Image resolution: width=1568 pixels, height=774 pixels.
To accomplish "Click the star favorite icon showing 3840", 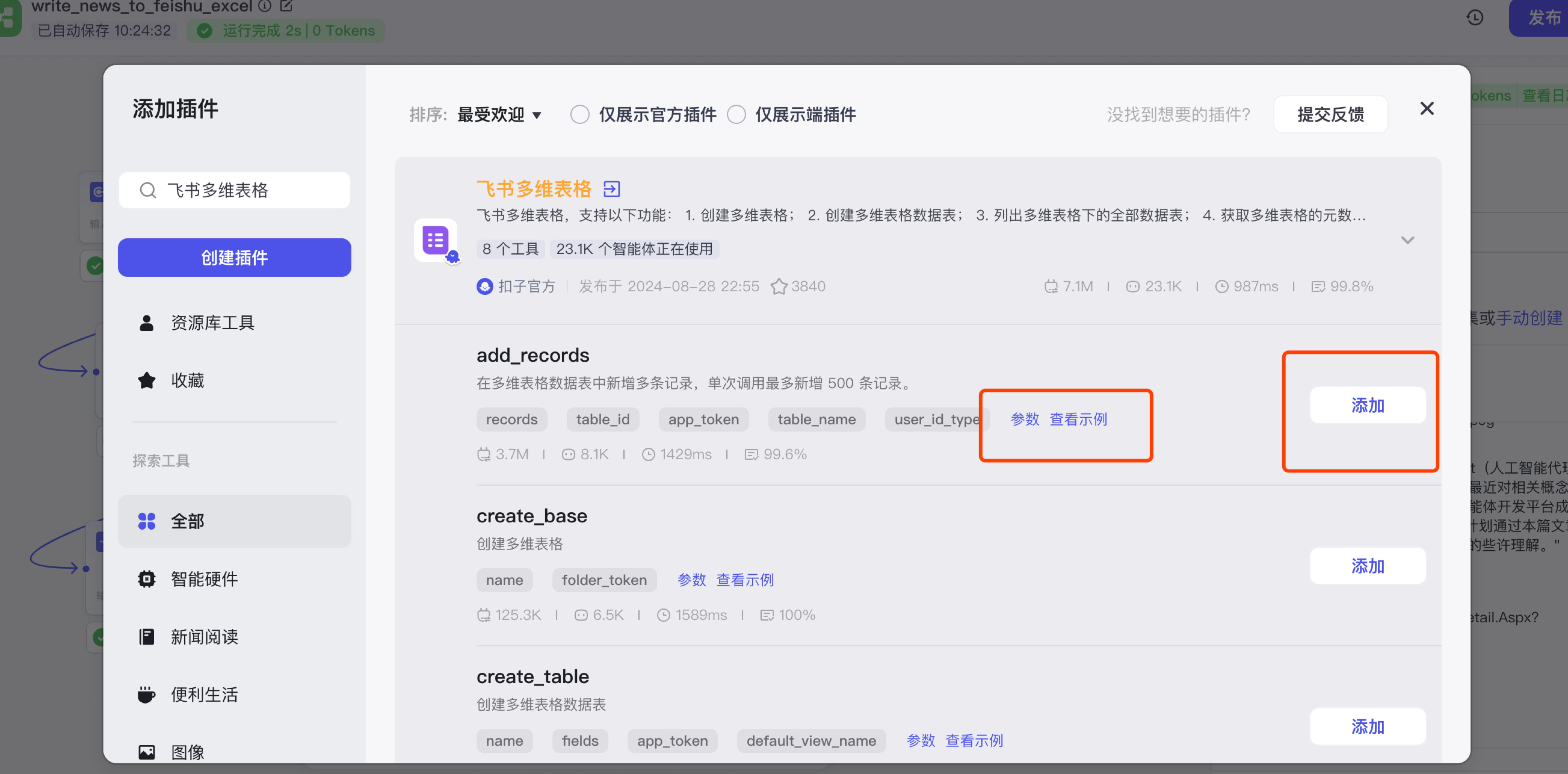I will tap(779, 286).
